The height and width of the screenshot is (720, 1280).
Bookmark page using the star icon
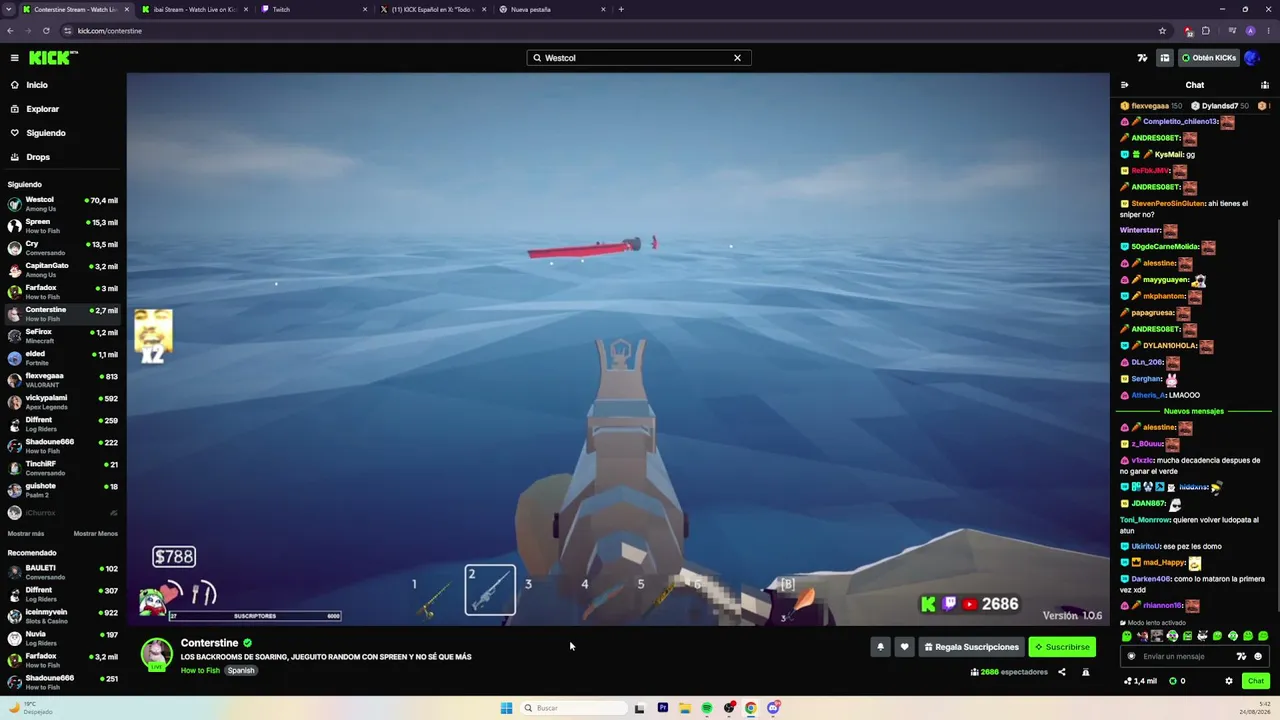(1162, 31)
